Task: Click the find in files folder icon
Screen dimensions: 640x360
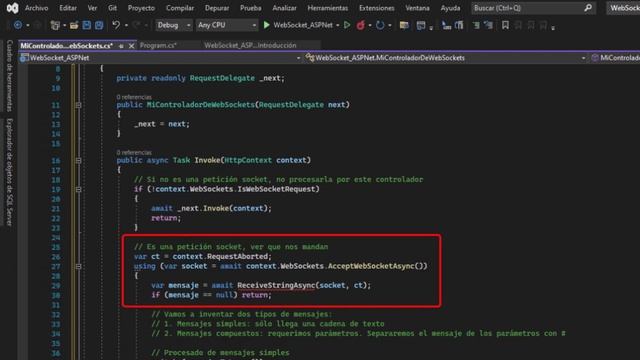Action: [404, 25]
